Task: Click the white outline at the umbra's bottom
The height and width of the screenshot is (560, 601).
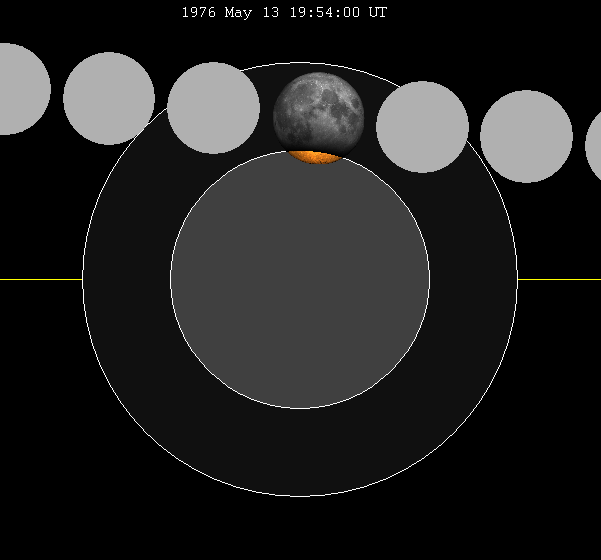Action: (300, 408)
